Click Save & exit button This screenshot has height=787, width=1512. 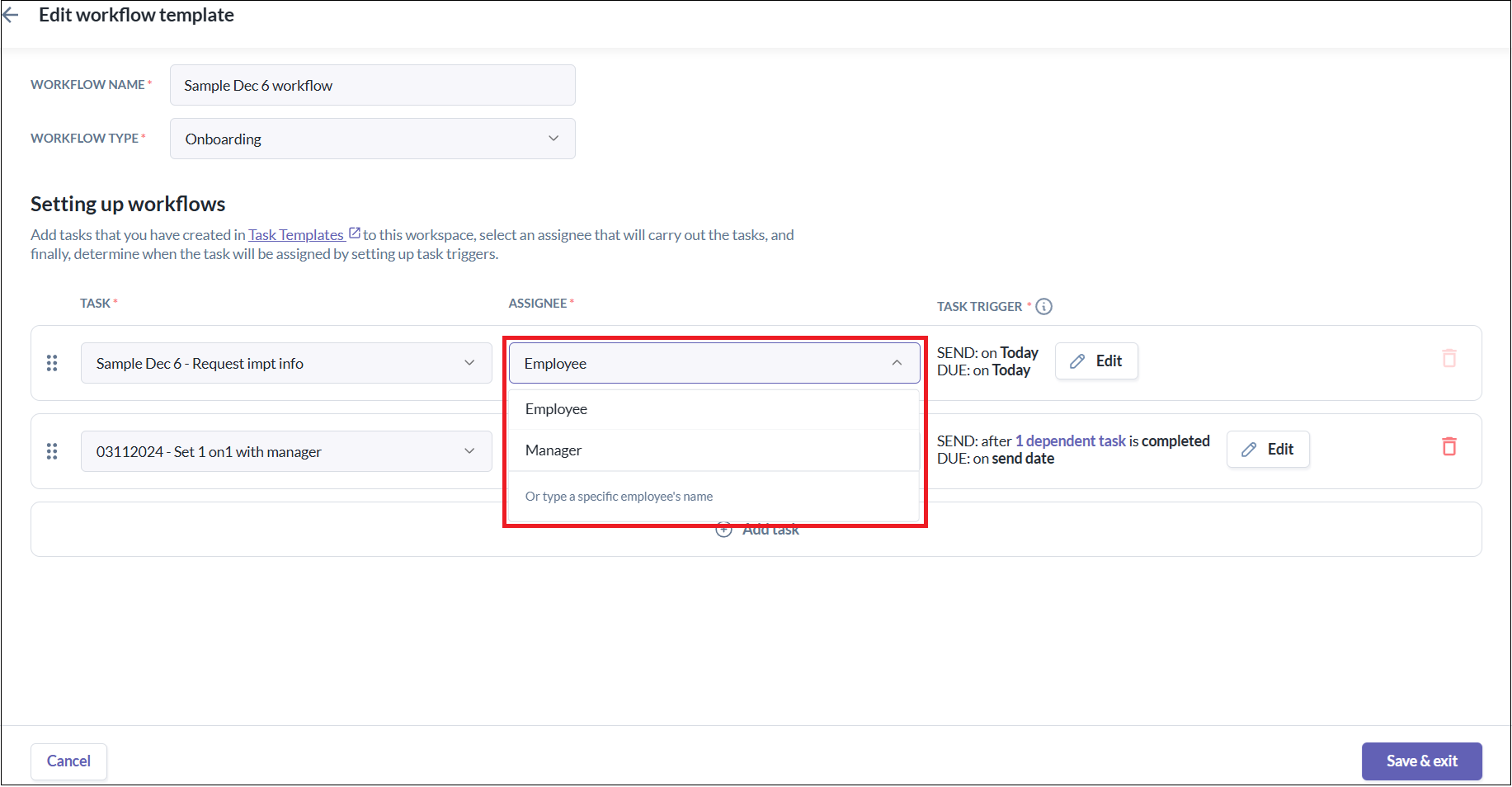(x=1421, y=761)
